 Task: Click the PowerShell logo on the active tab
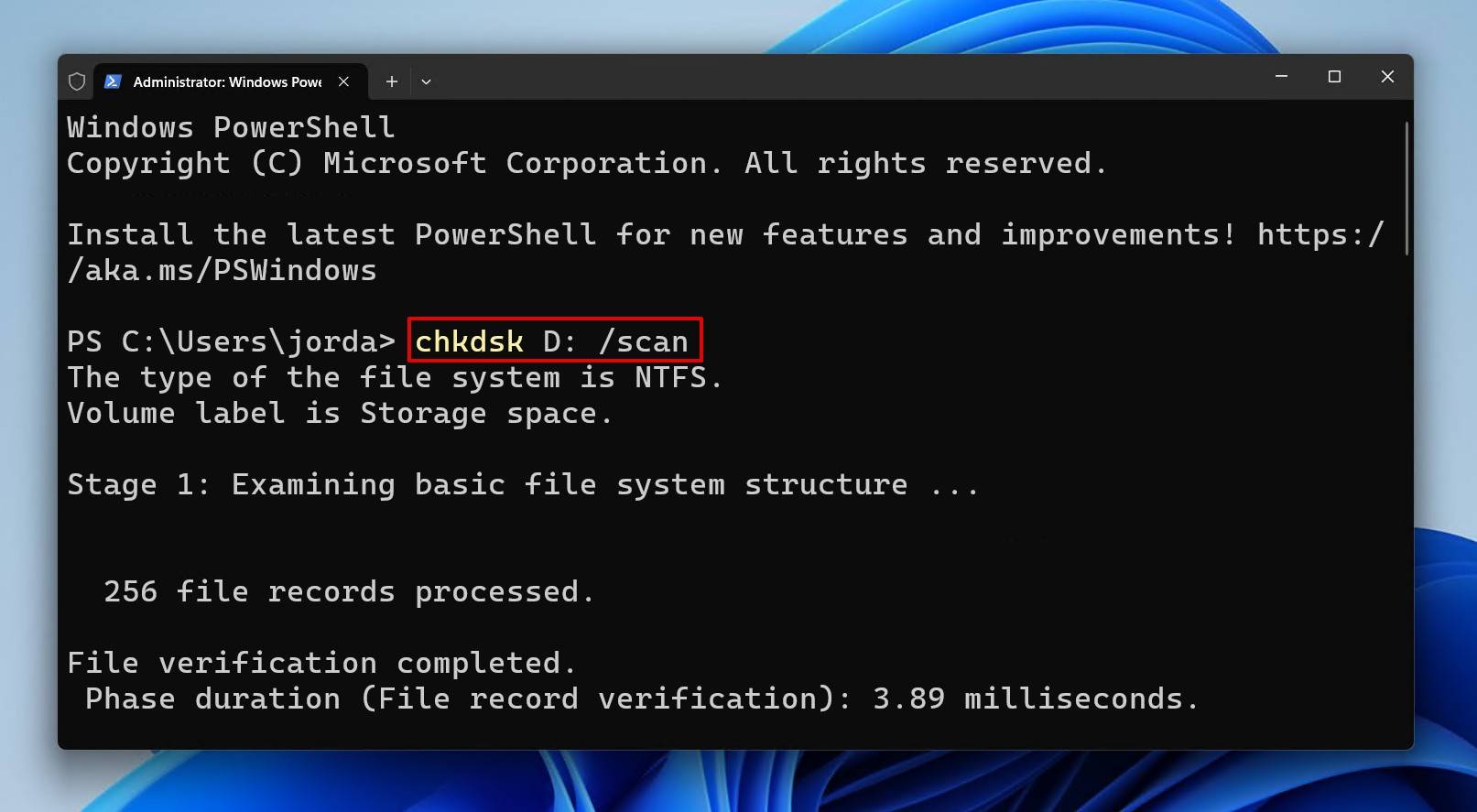(112, 81)
